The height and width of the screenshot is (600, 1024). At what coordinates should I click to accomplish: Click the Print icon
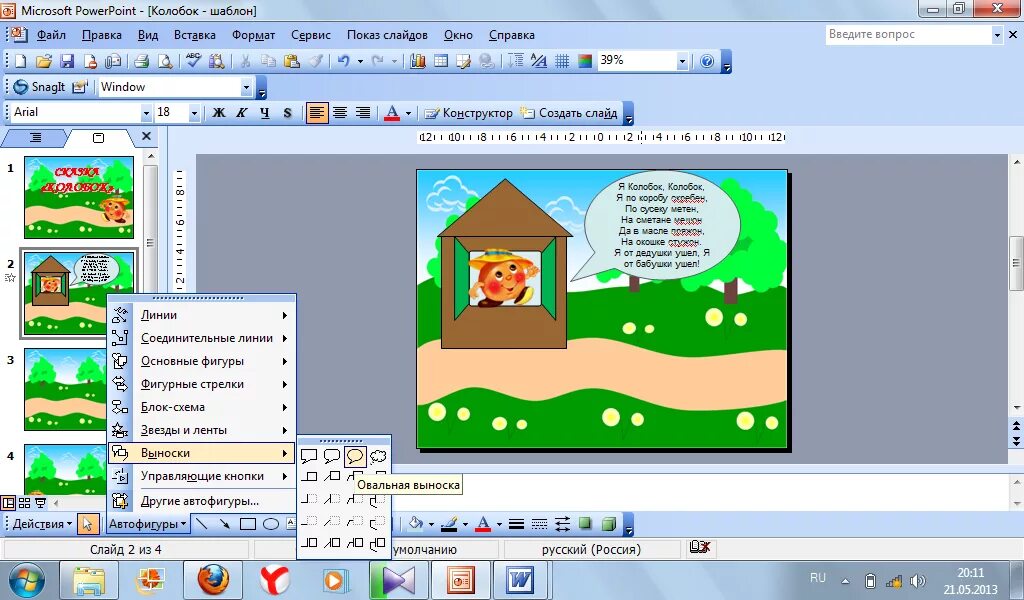tap(141, 61)
